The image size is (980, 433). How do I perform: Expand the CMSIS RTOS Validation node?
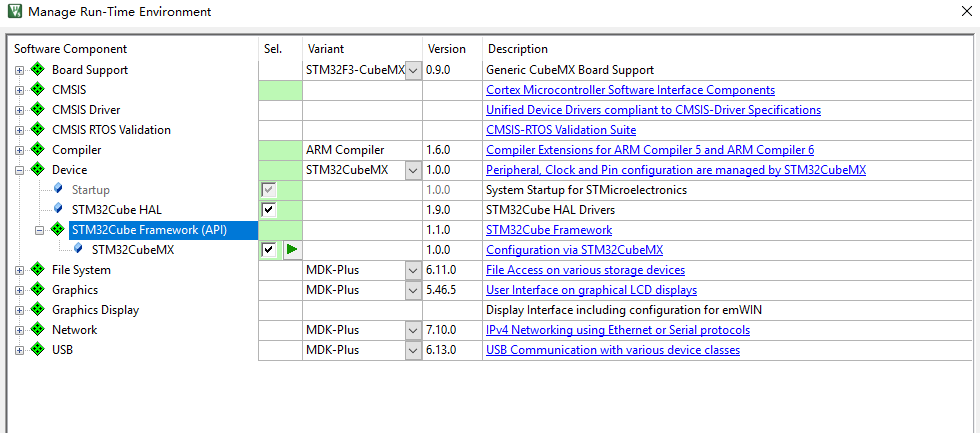pos(19,130)
